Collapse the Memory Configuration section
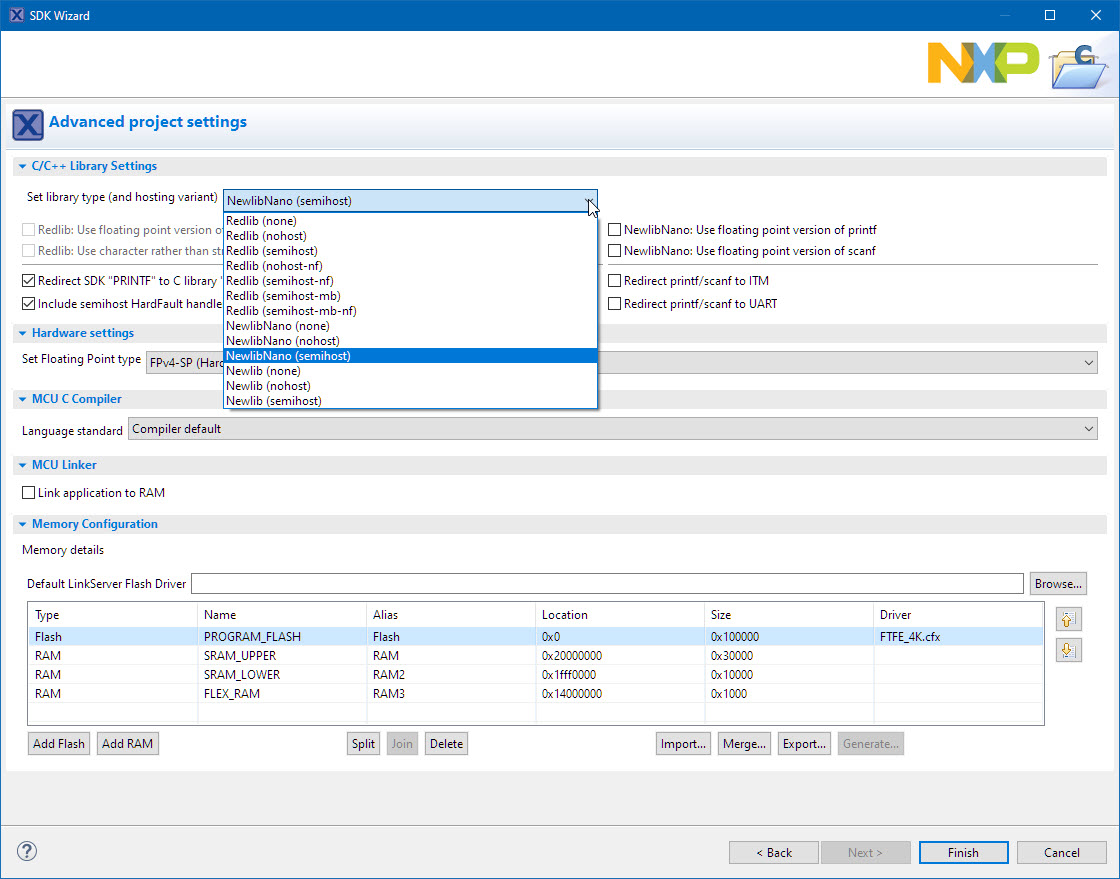Viewport: 1120px width, 879px height. click(x=22, y=524)
